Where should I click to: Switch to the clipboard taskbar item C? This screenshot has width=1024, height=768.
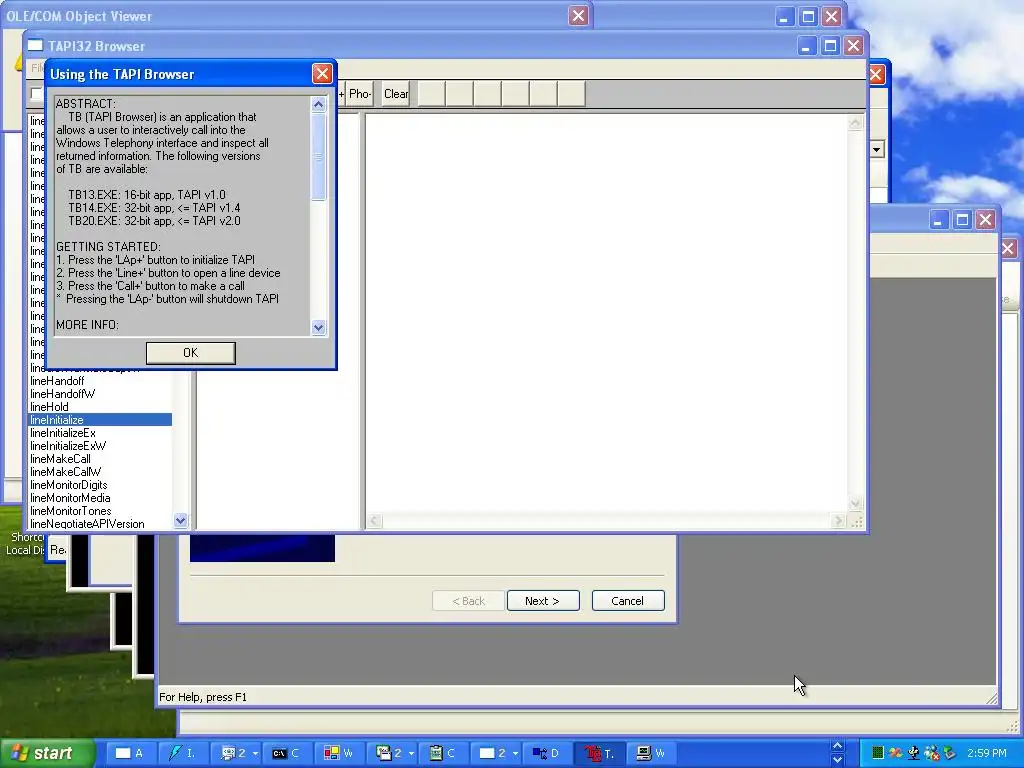[x=444, y=753]
